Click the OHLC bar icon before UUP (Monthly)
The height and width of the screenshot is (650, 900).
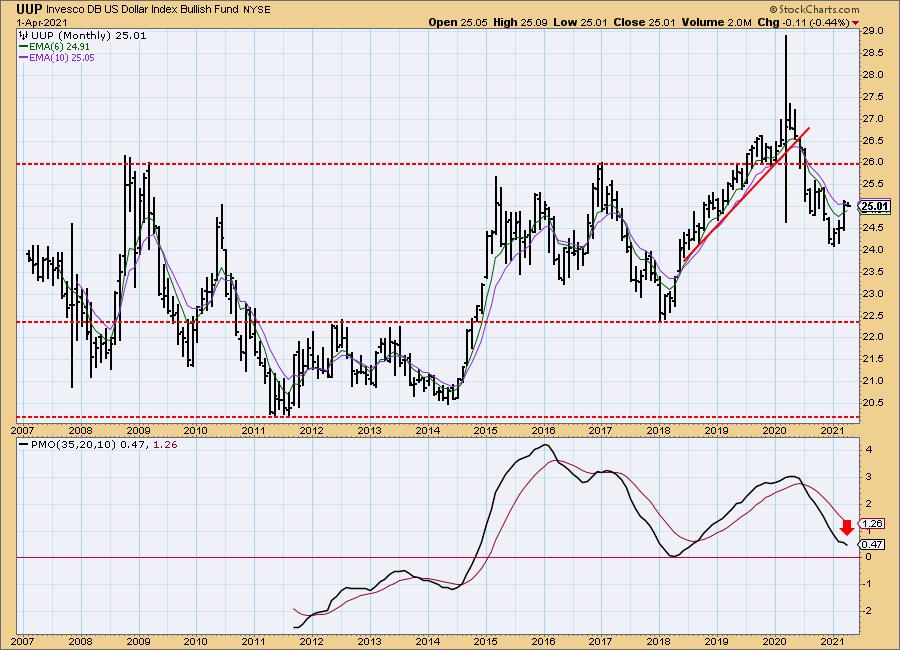coord(24,36)
